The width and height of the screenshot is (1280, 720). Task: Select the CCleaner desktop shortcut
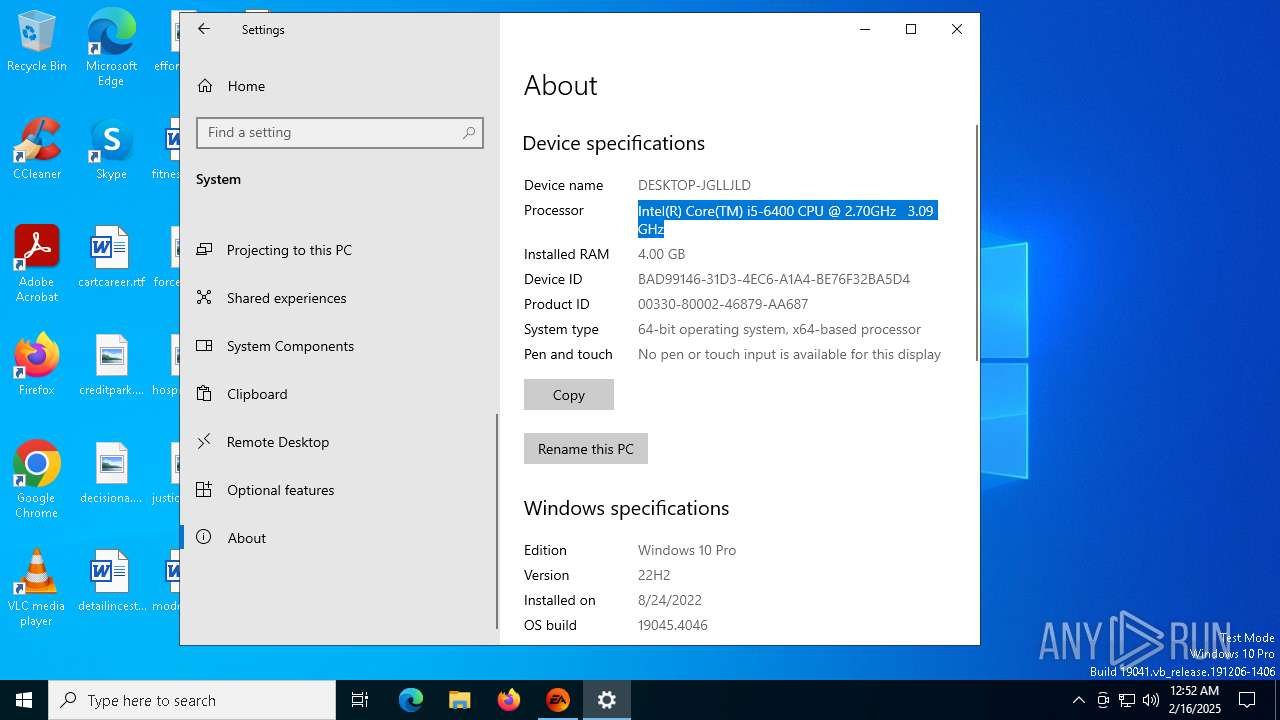tap(37, 149)
